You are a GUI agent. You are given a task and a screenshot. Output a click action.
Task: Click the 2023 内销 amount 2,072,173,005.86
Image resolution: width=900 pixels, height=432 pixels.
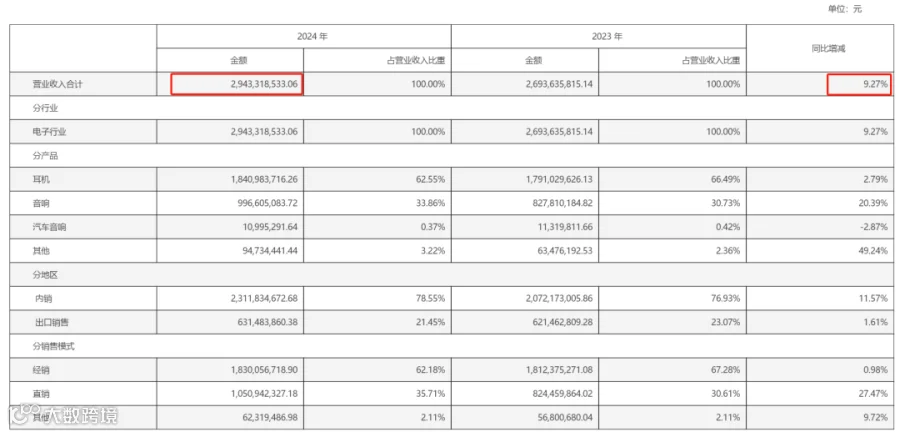pyautogui.click(x=550, y=298)
